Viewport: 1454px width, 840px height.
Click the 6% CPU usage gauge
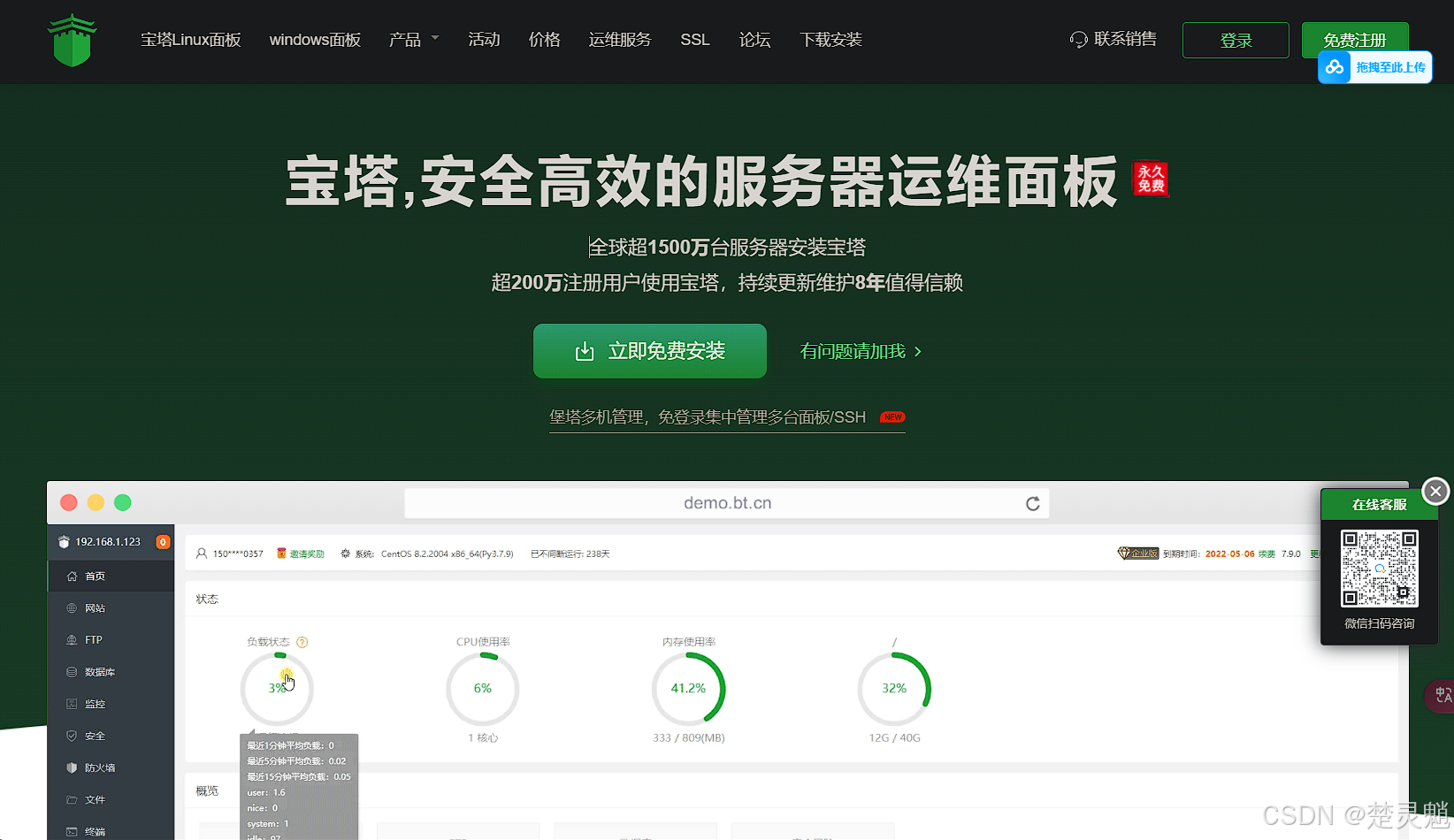click(x=483, y=688)
